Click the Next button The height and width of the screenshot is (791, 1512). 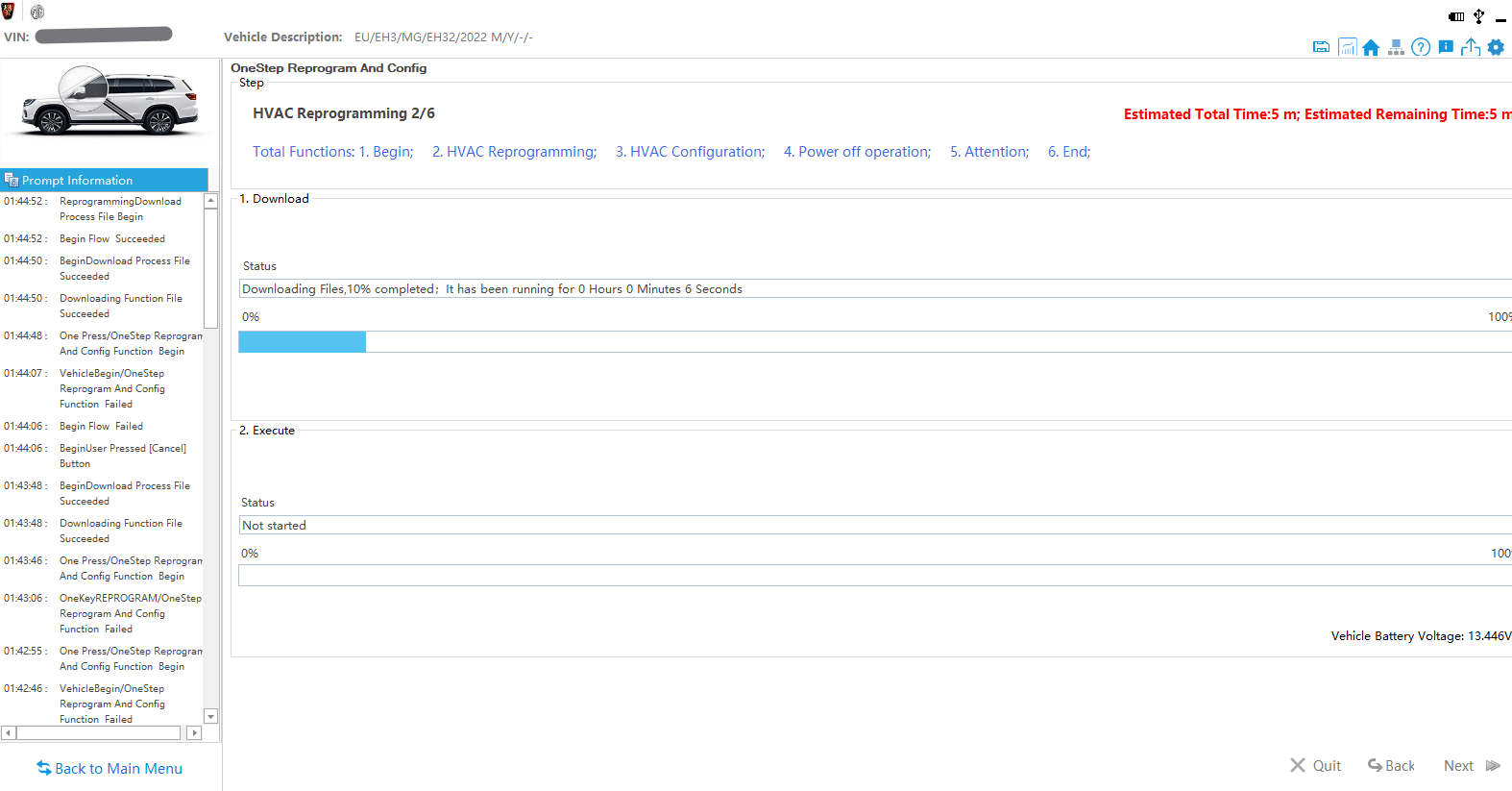1471,766
